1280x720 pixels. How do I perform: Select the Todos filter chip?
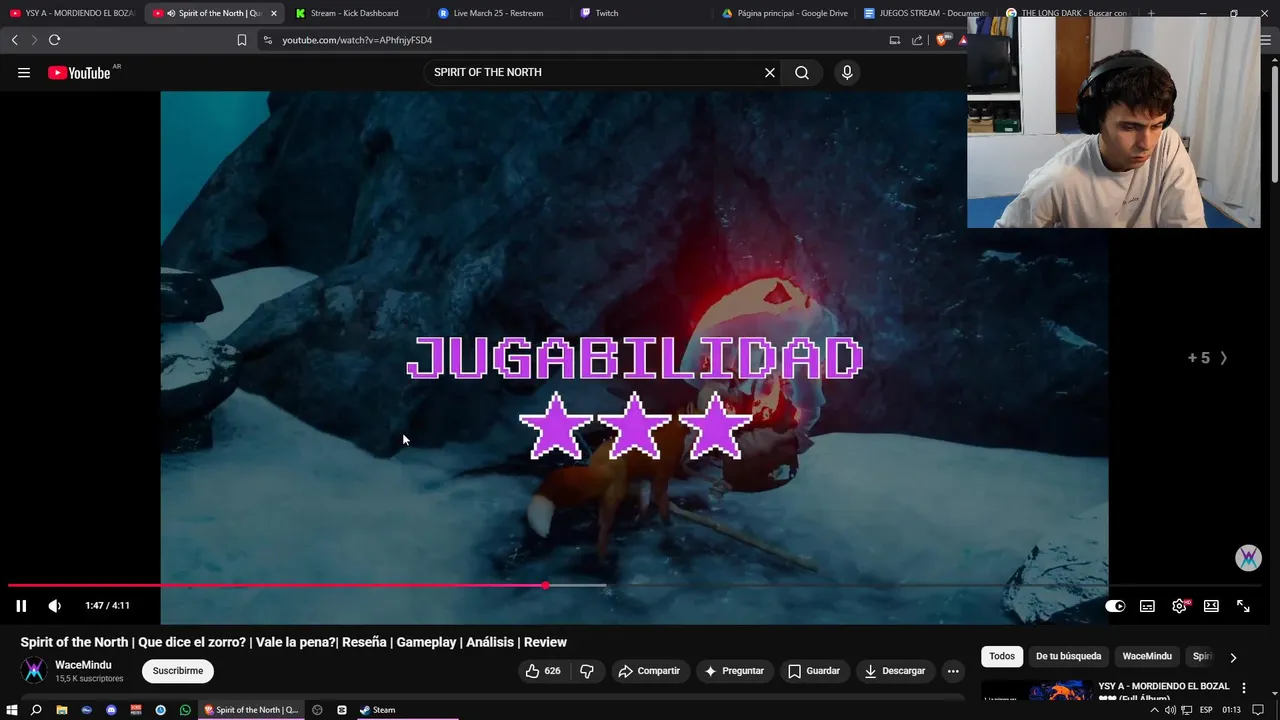(x=1002, y=656)
